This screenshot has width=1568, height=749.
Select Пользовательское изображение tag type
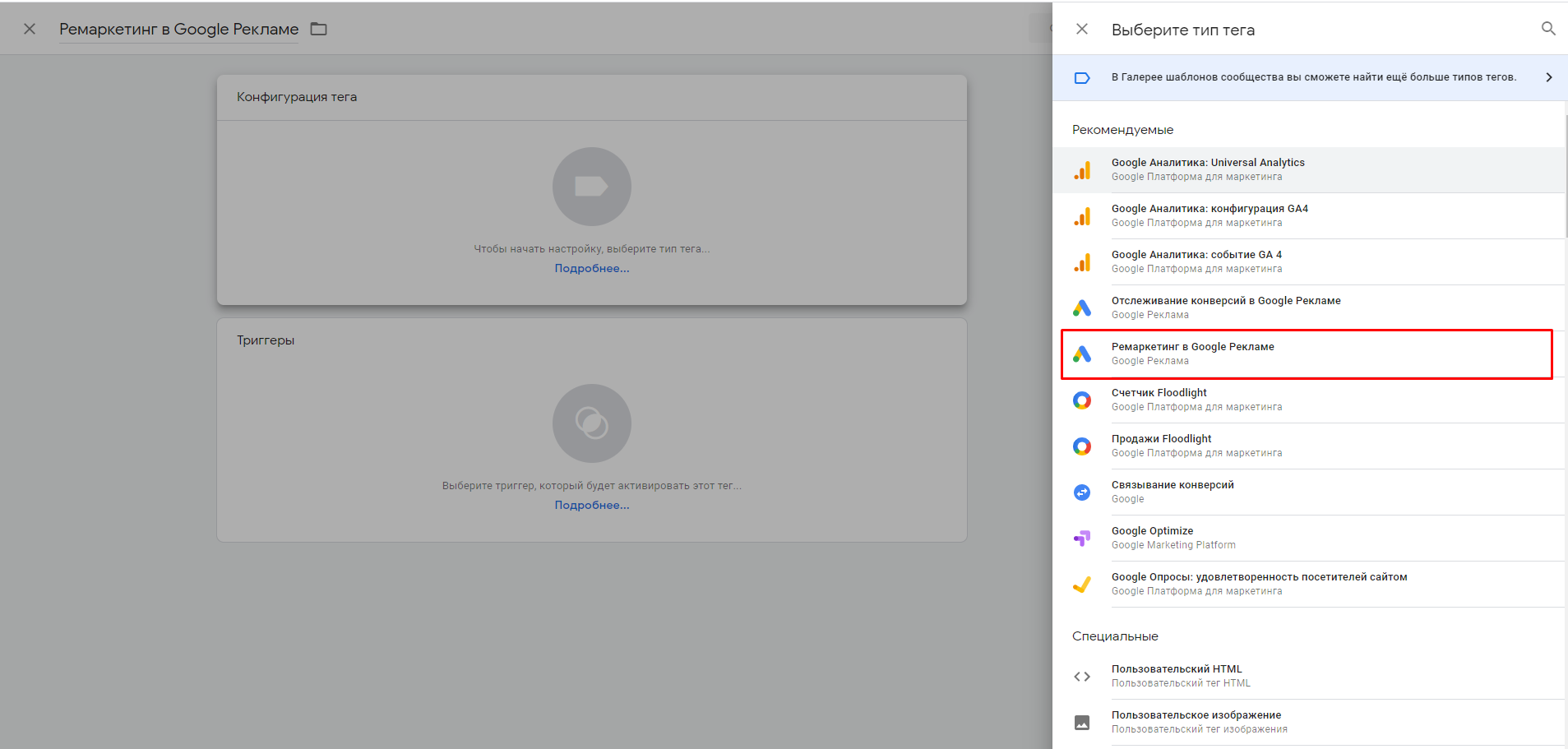coord(1196,722)
